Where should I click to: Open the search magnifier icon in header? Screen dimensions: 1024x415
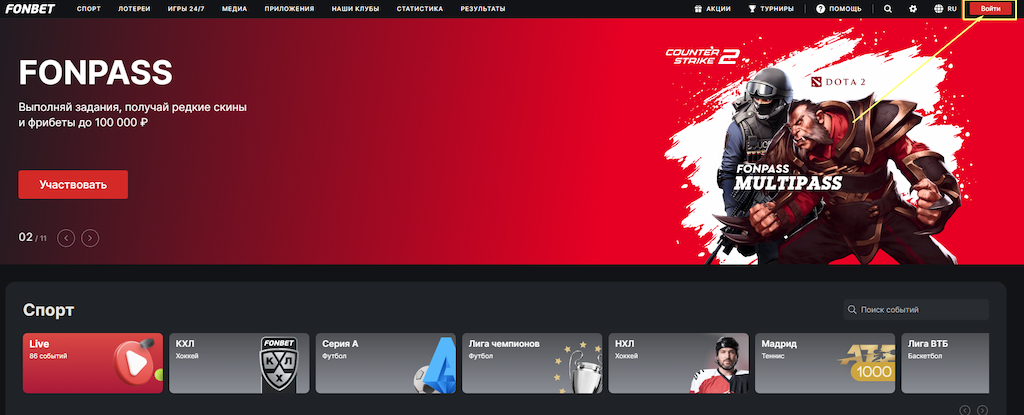[x=888, y=8]
